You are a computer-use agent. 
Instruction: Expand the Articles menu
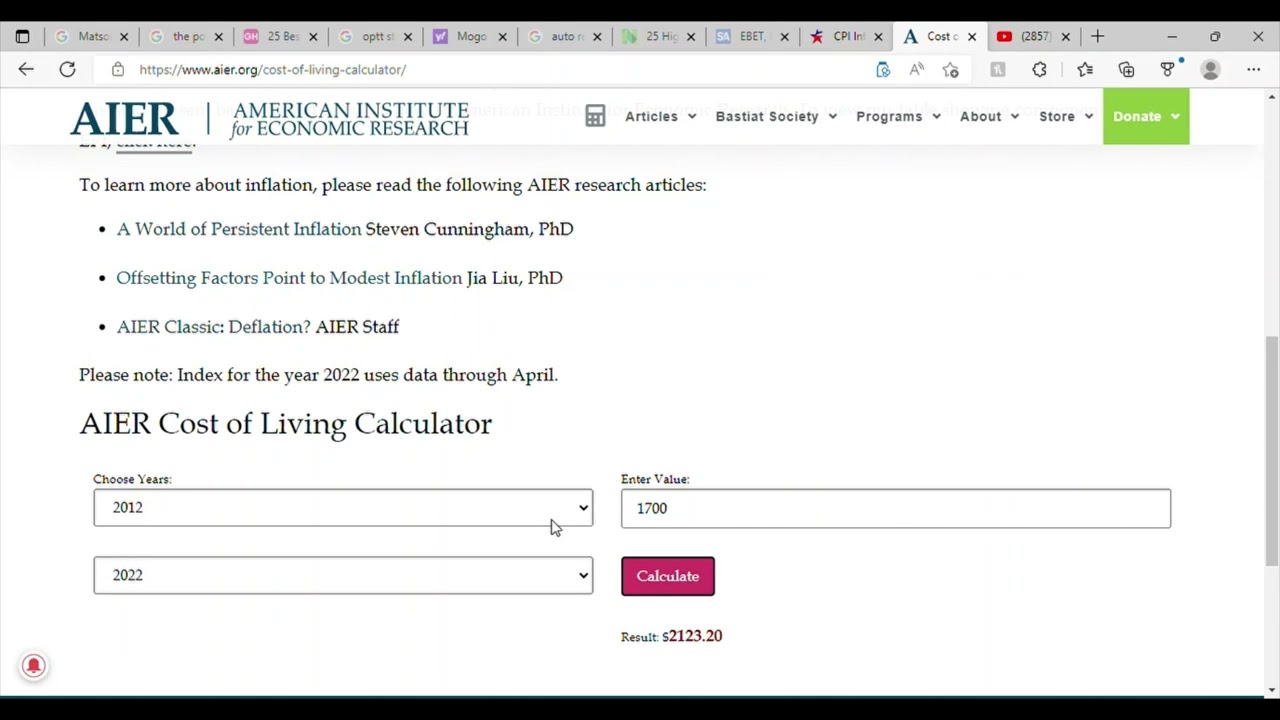tap(661, 116)
